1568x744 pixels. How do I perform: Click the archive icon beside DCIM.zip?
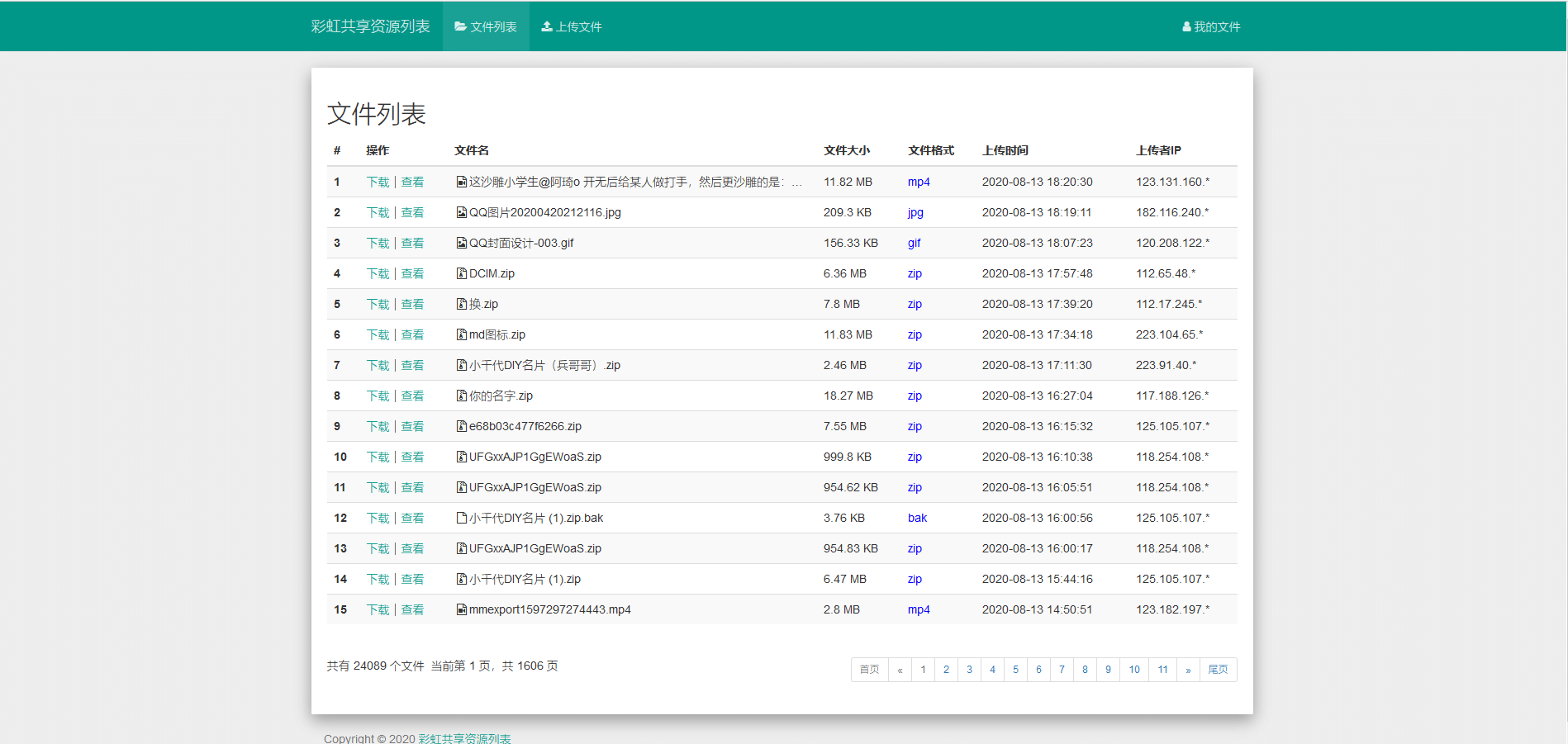click(461, 273)
